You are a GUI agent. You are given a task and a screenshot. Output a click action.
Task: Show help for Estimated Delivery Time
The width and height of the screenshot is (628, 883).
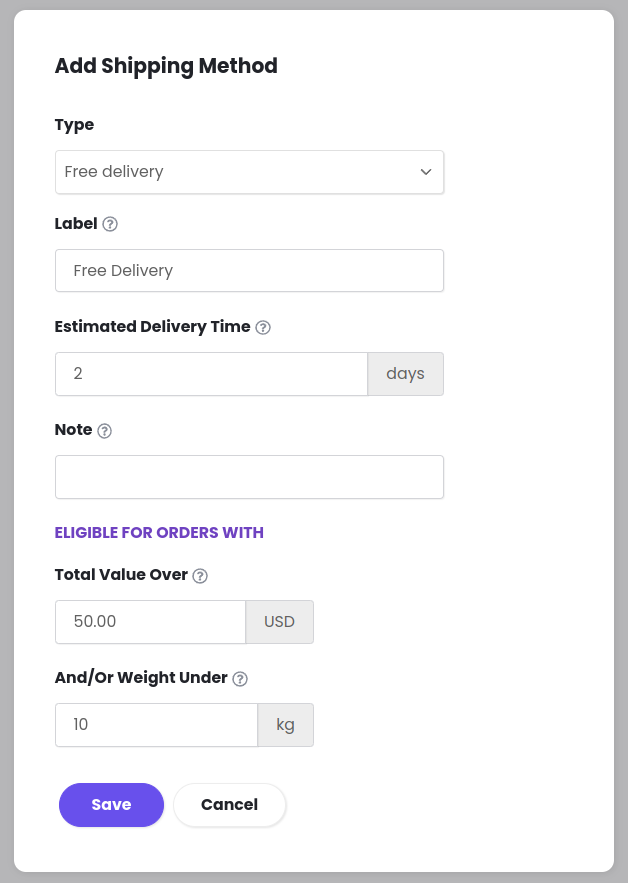point(263,327)
